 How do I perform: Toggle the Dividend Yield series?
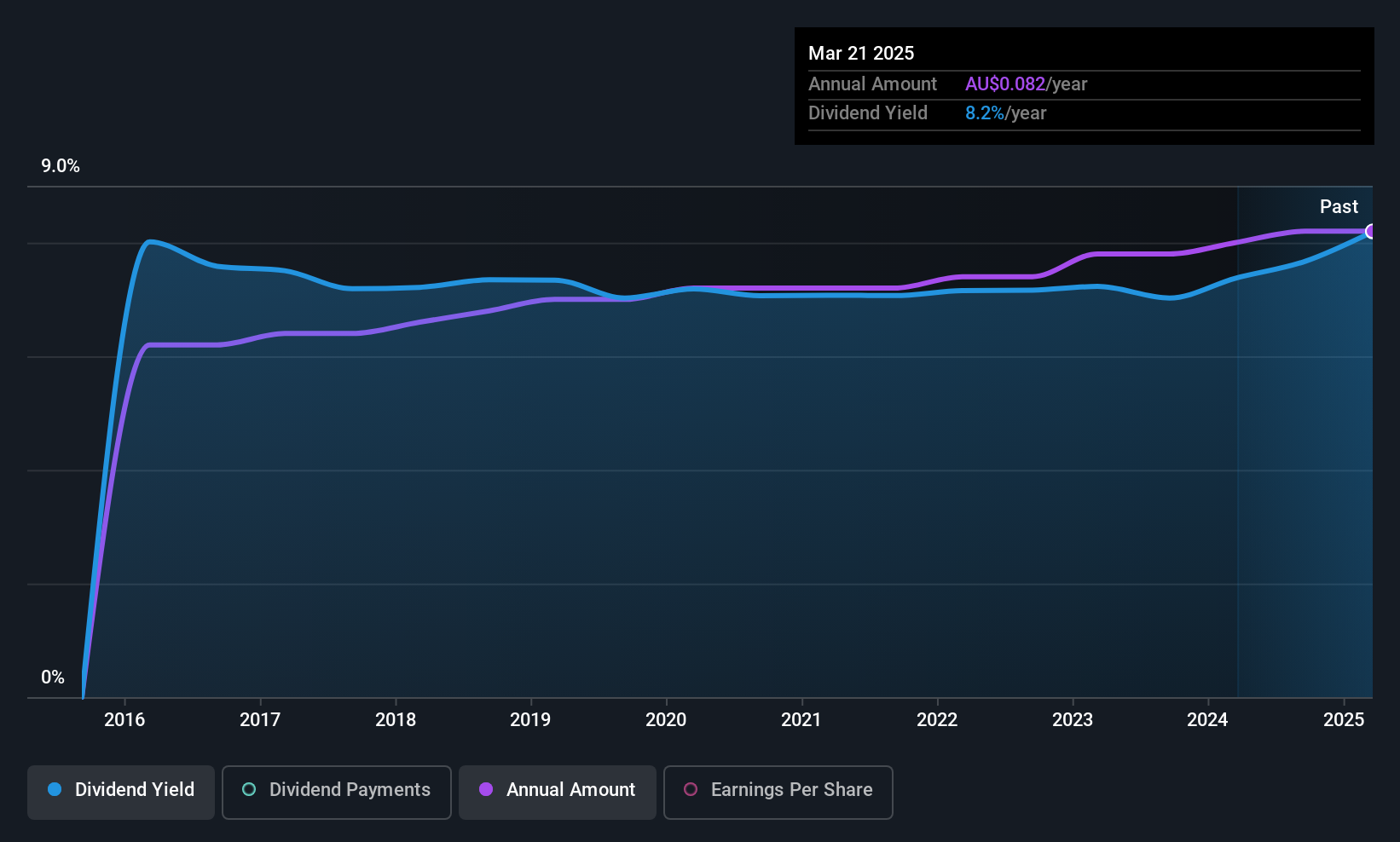click(x=121, y=793)
